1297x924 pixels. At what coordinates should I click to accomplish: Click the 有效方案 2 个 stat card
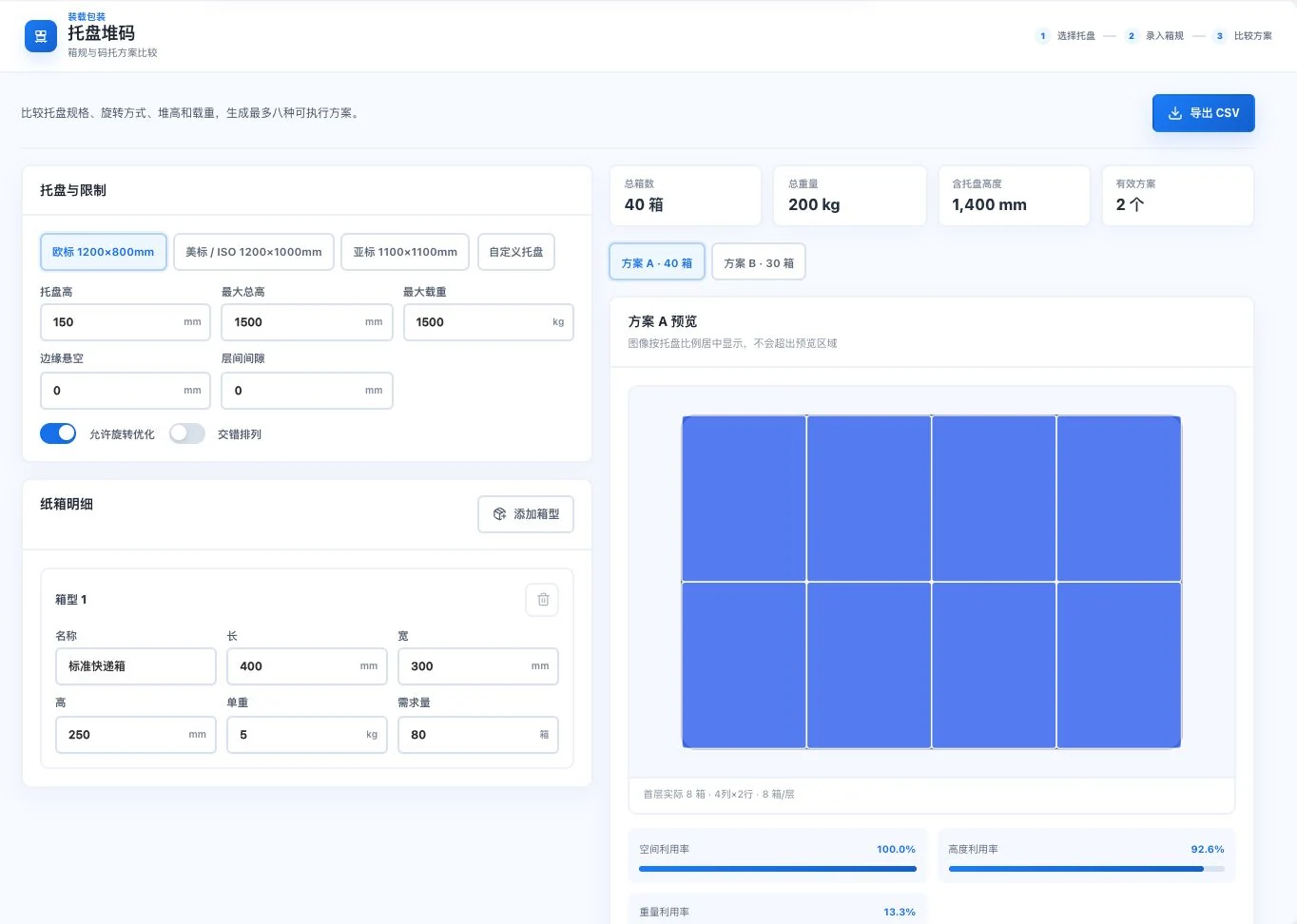[1178, 196]
